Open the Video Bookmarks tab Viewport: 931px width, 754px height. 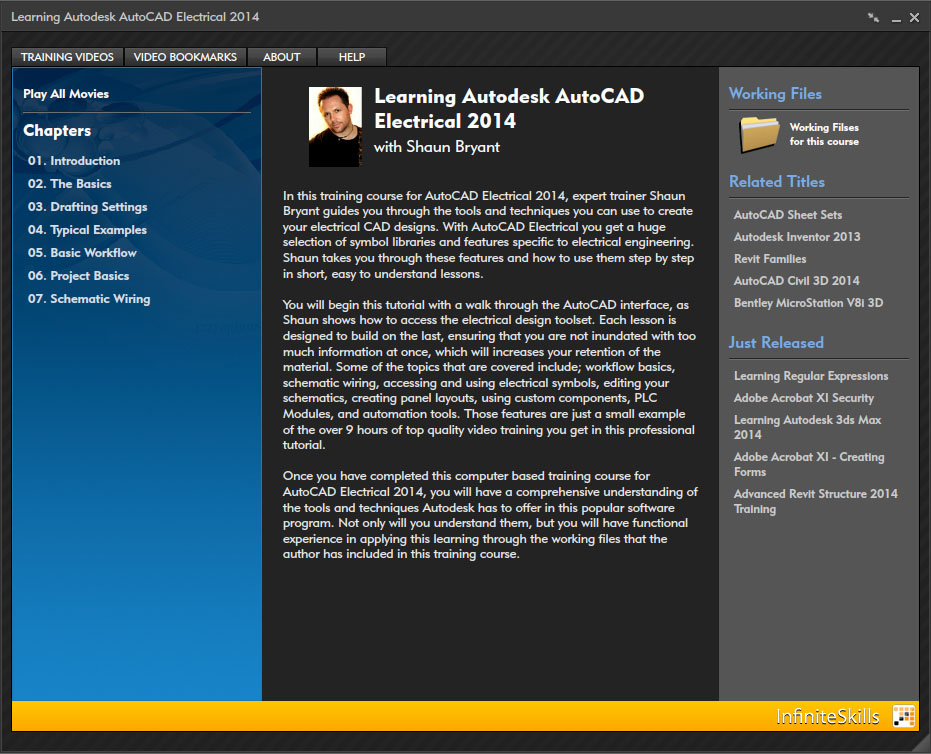[185, 57]
